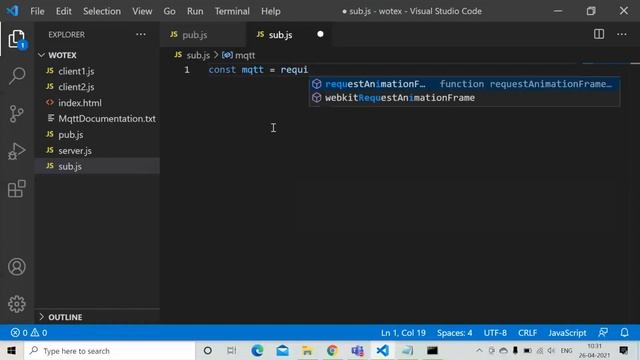Switch to the pub.js editor tab
This screenshot has width=640, height=360.
[x=203, y=35]
